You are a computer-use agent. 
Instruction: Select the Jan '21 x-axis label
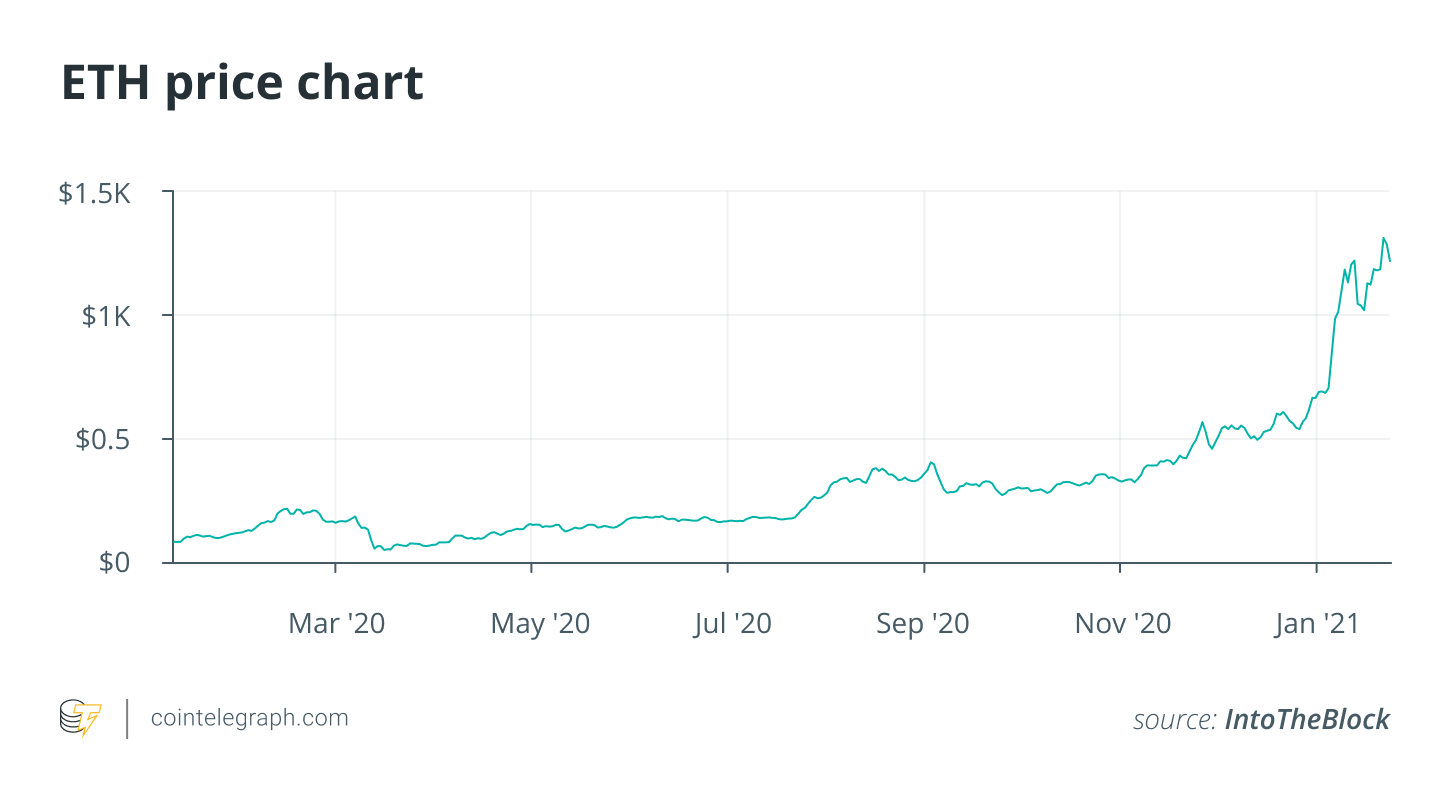[x=1317, y=624]
